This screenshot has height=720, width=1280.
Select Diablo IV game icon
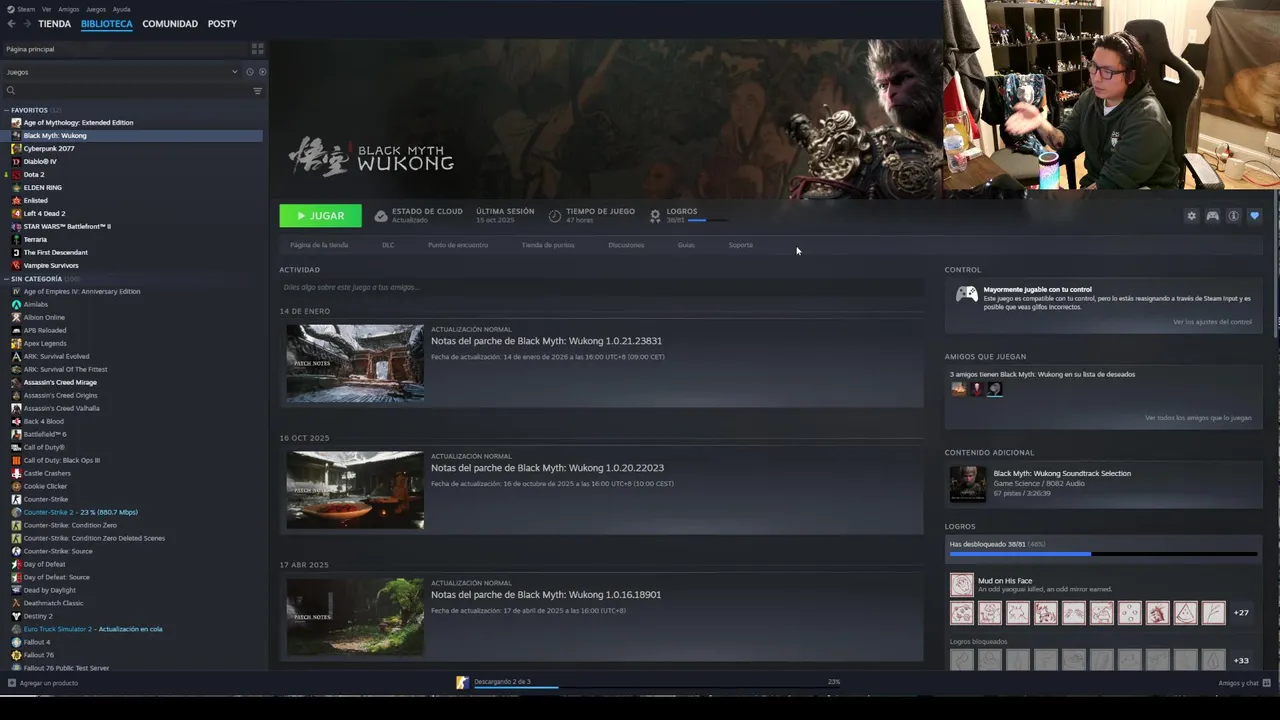(16, 162)
